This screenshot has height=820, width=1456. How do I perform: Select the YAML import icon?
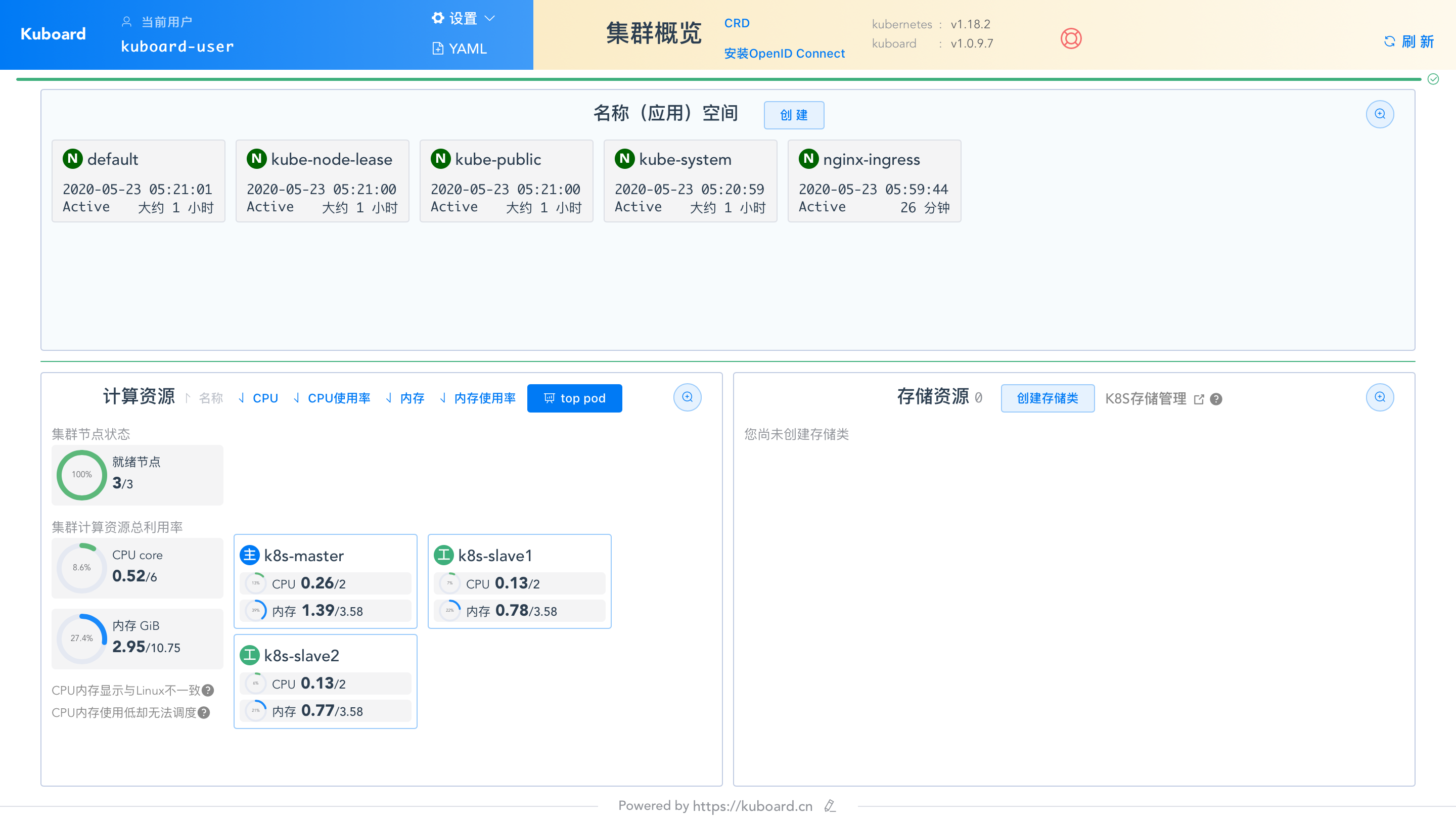point(439,48)
